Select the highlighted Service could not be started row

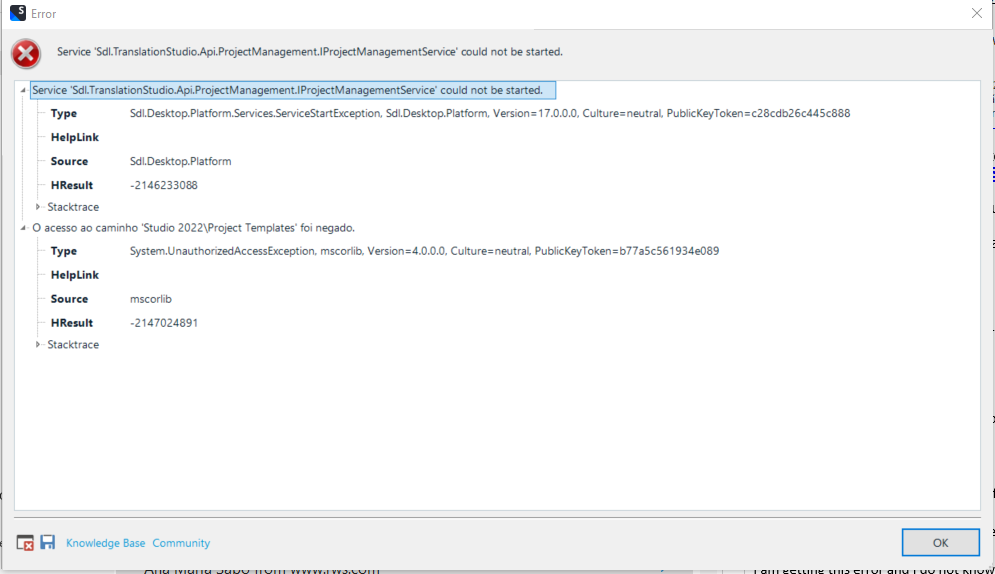point(293,90)
